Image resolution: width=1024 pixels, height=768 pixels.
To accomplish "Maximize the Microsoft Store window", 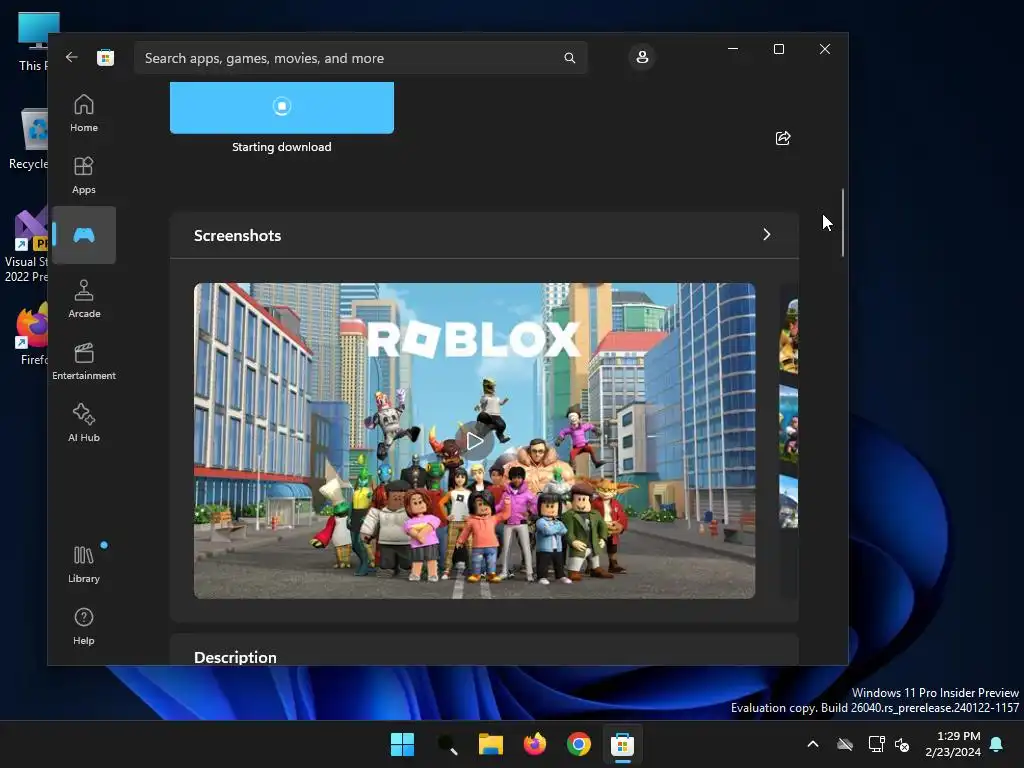I will pos(778,49).
